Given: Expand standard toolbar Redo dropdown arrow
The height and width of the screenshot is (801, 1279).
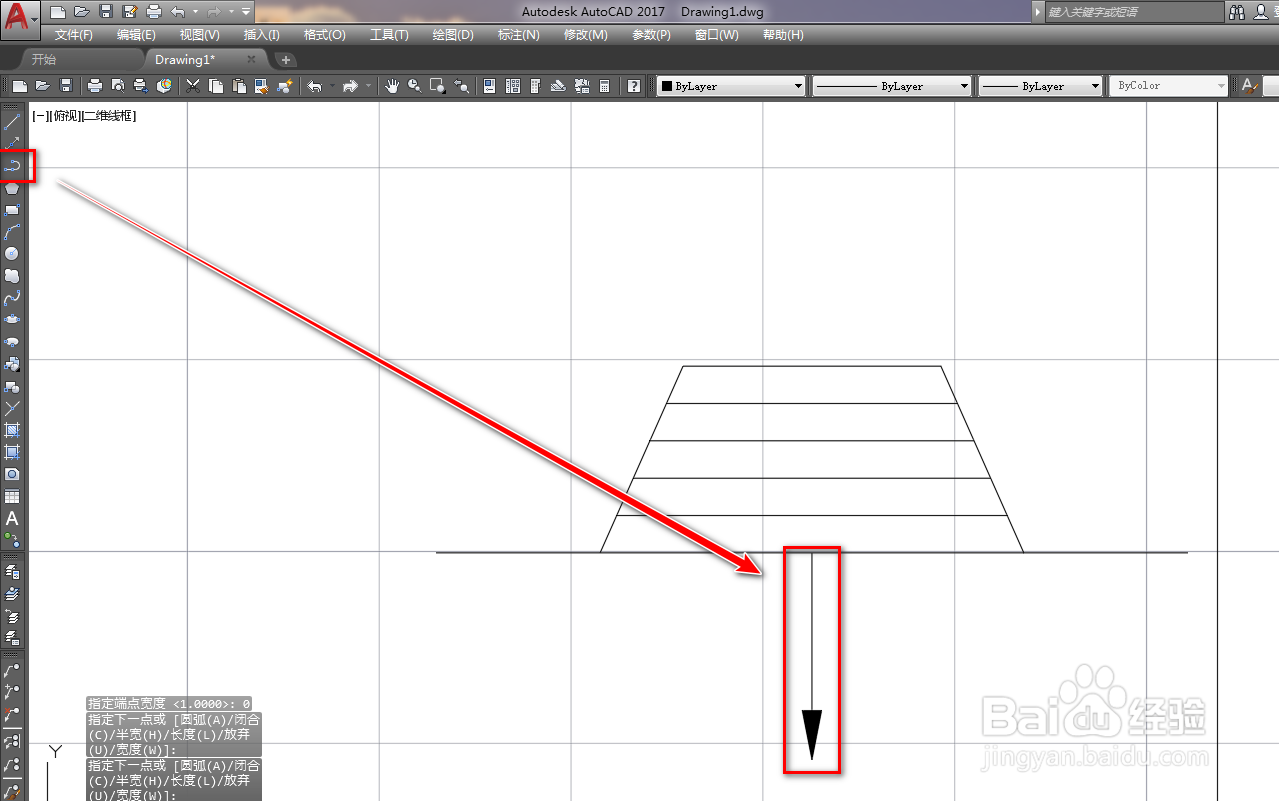Looking at the screenshot, I should point(368,86).
